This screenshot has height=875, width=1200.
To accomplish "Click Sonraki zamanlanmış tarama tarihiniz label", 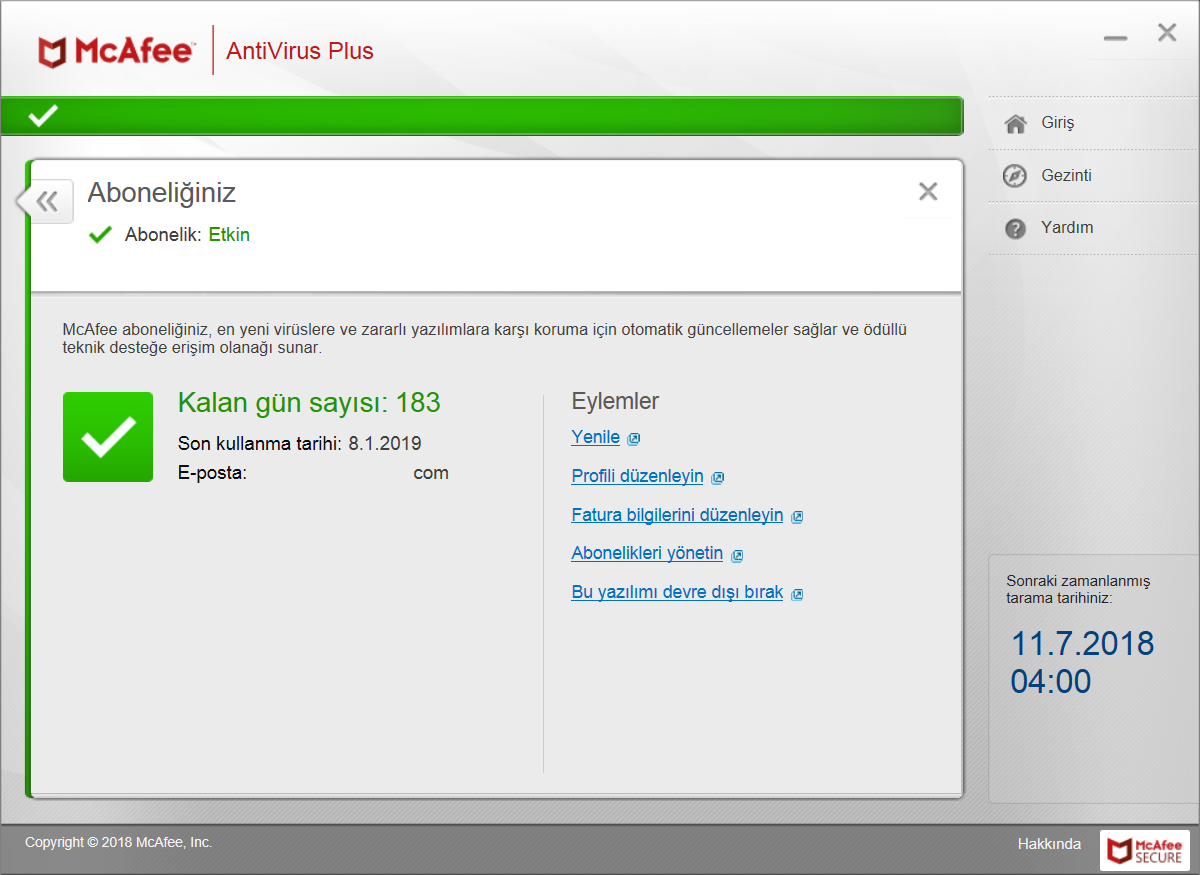I will coord(1079,590).
